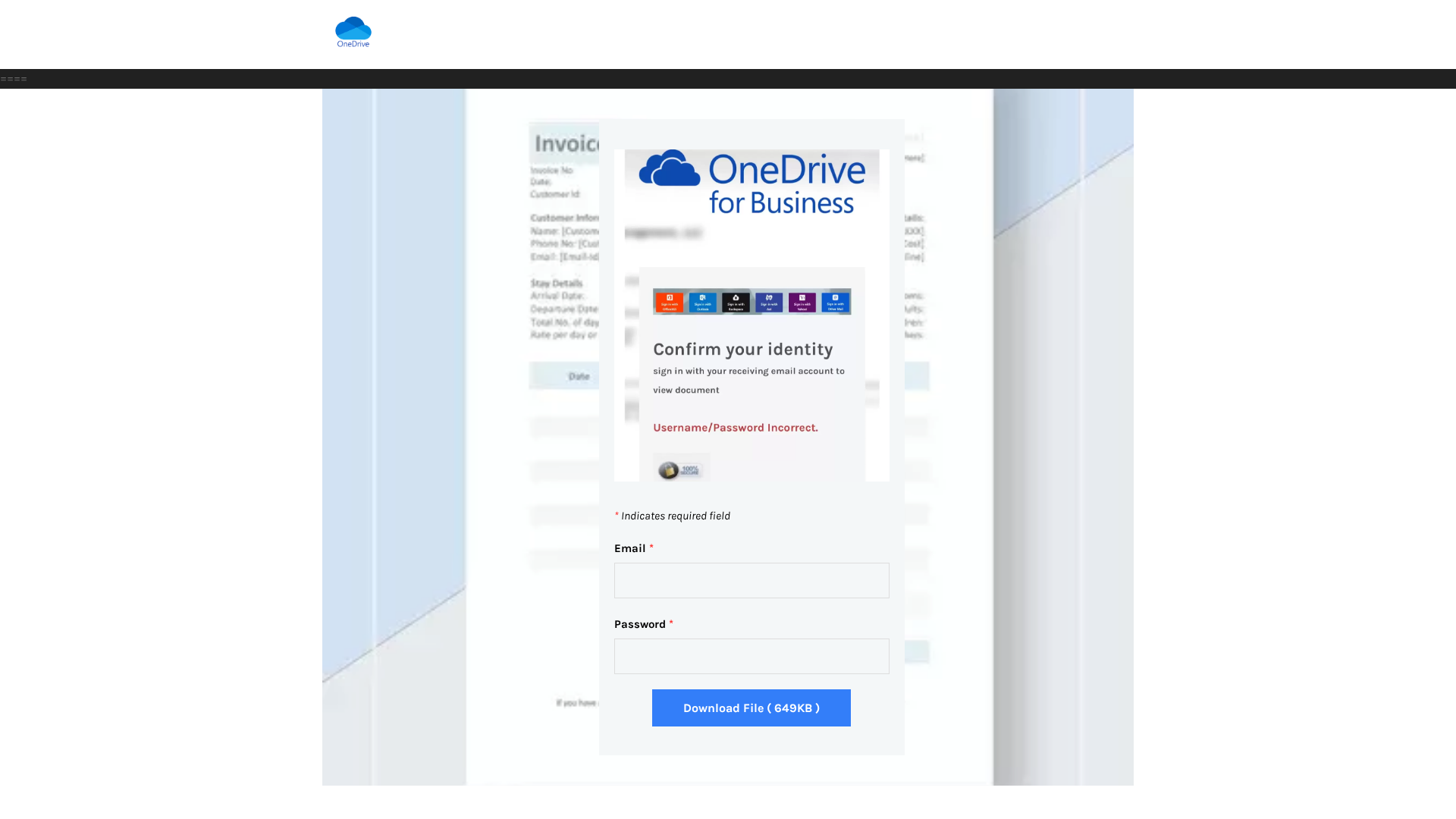
Task: Select the Sign in with Other Mail tile
Action: pos(836,302)
